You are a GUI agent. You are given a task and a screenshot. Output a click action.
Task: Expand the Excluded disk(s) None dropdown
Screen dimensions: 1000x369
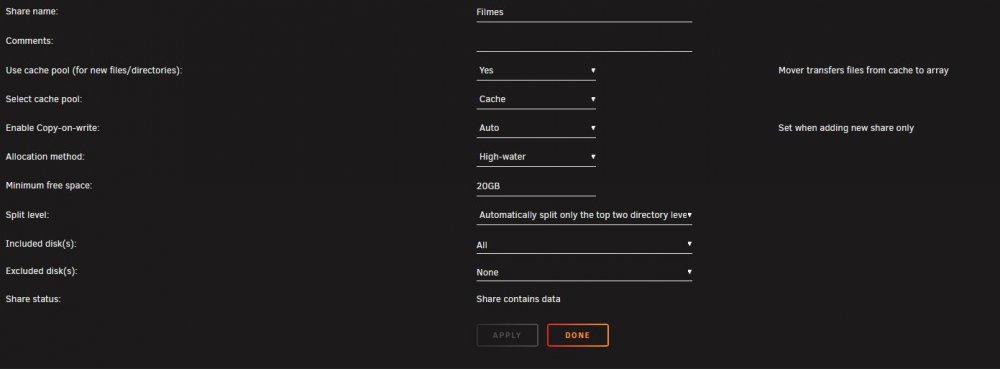(x=584, y=272)
